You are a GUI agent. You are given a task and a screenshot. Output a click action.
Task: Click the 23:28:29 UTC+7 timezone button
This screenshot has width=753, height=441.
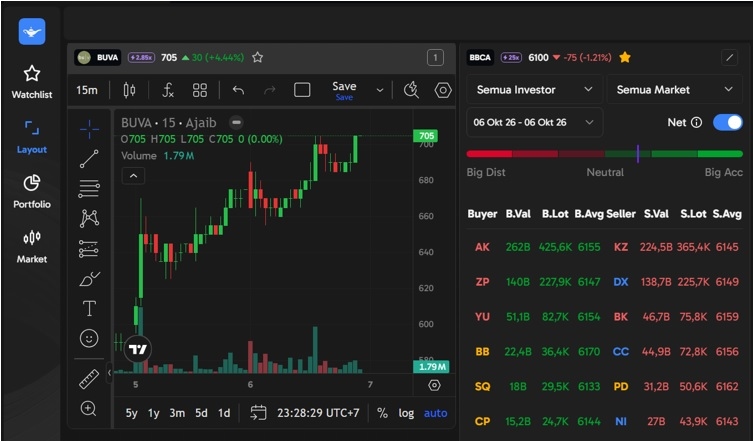318,413
